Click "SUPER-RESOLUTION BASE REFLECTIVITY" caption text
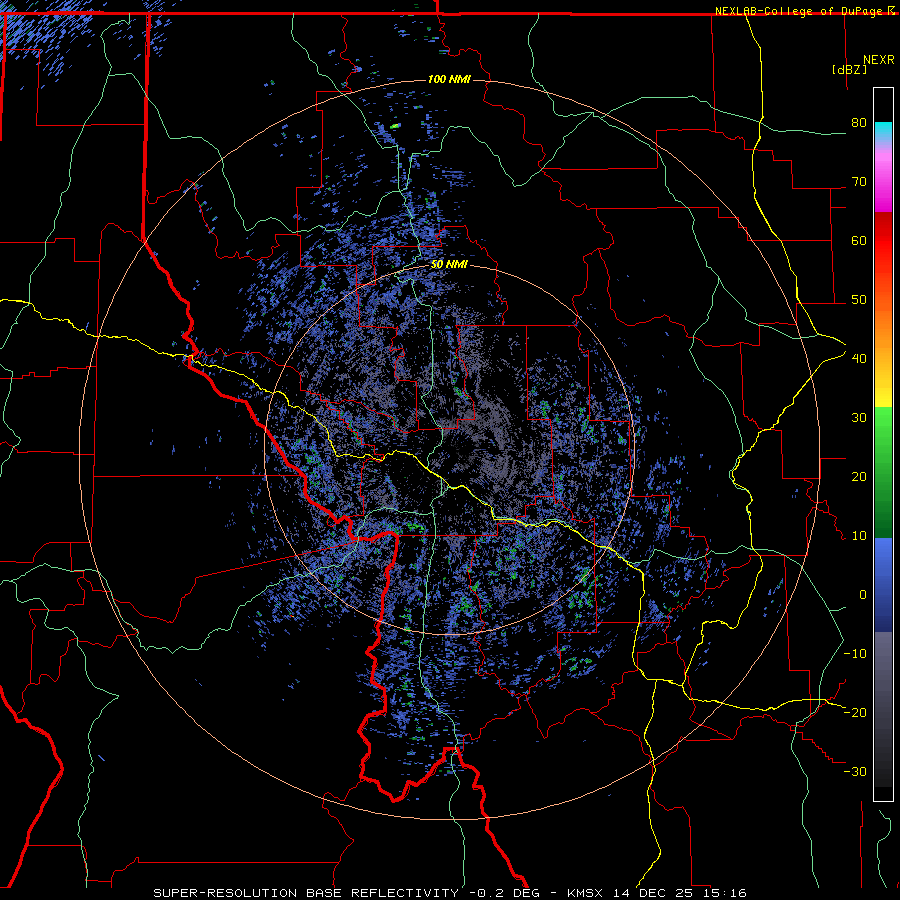This screenshot has height=900, width=900. pos(306,893)
